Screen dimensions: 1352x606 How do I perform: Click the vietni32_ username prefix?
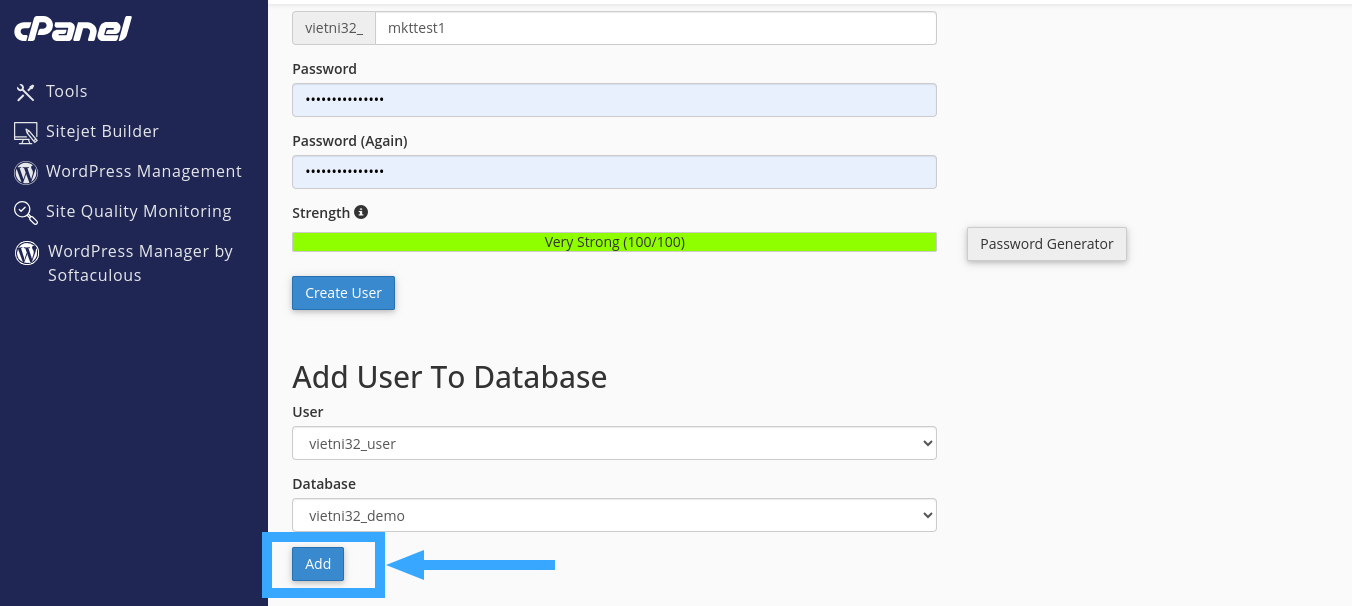point(334,28)
